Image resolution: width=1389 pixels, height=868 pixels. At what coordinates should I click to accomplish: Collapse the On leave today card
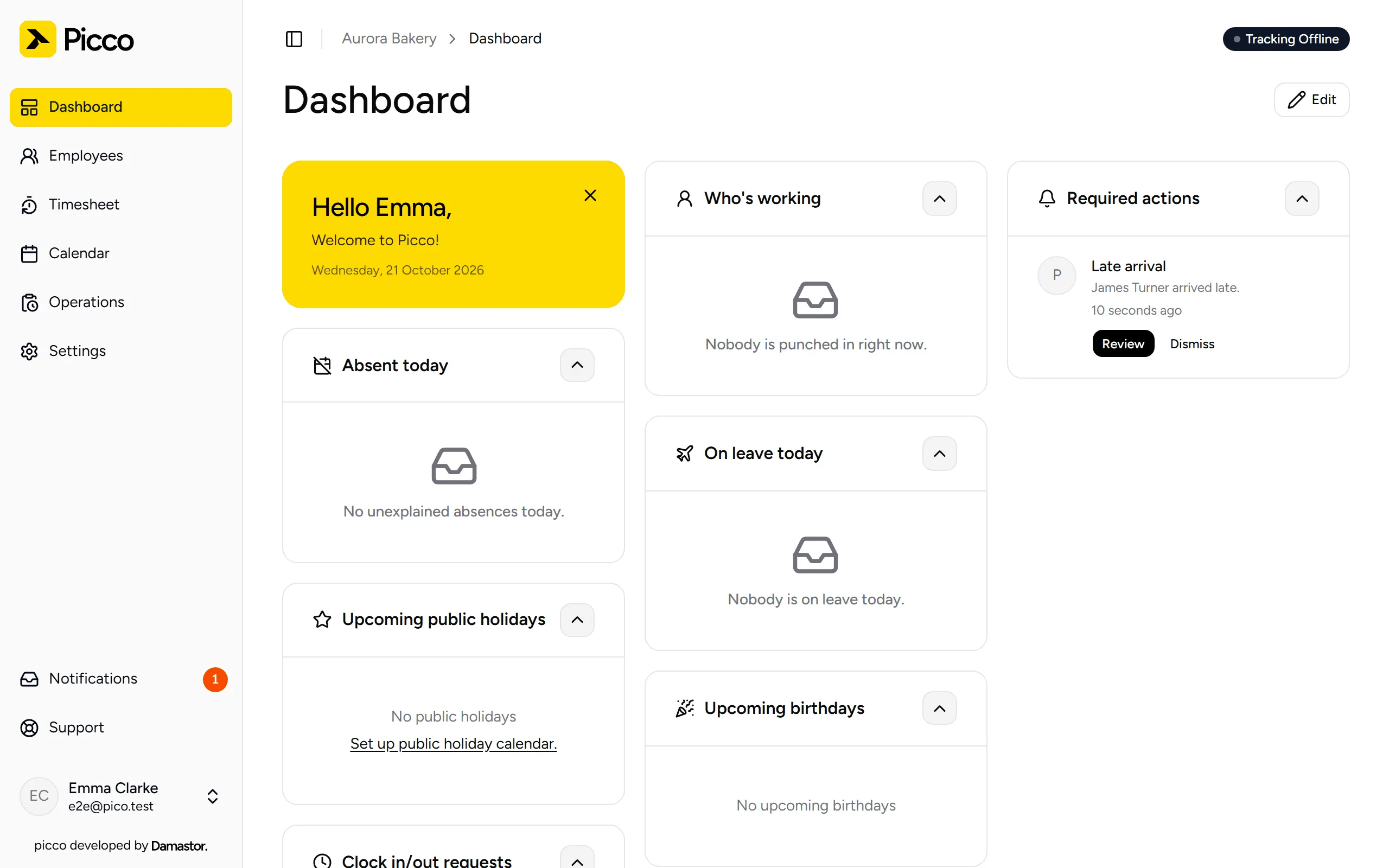940,454
